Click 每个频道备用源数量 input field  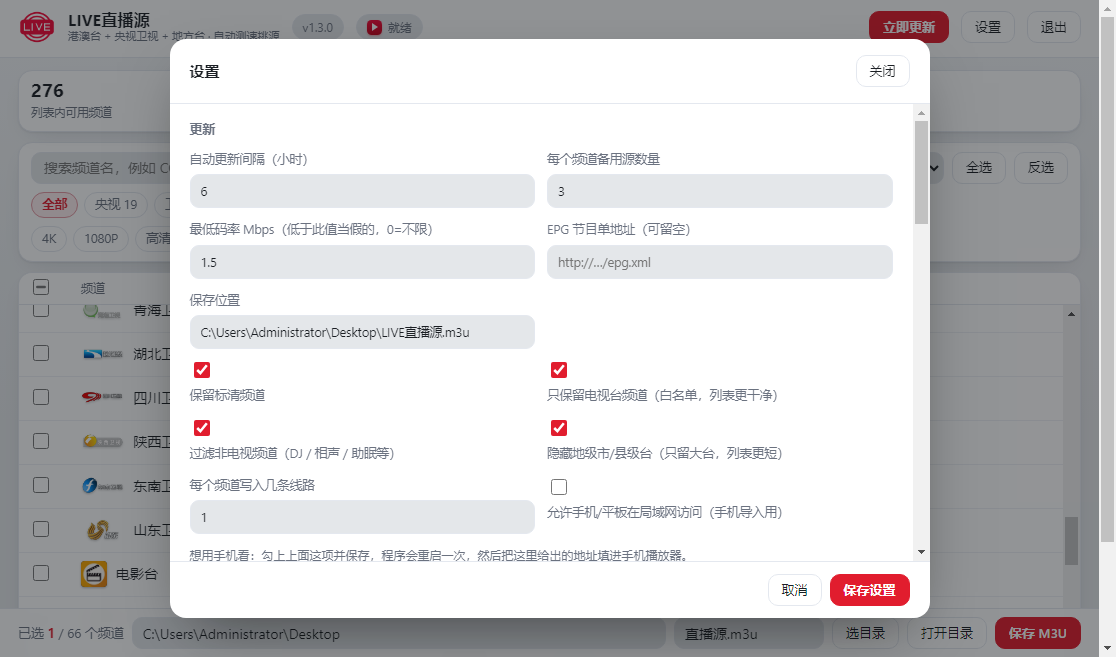pyautogui.click(x=720, y=191)
